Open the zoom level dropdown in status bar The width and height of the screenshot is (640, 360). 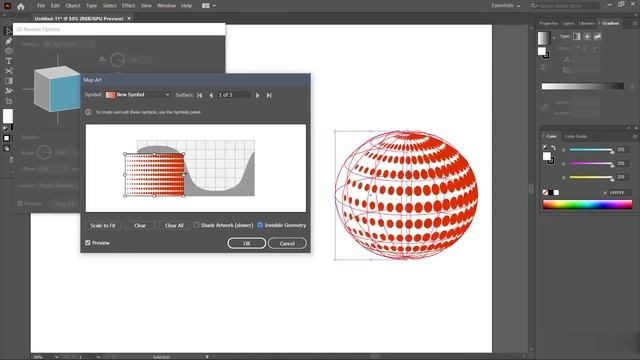[x=56, y=357]
